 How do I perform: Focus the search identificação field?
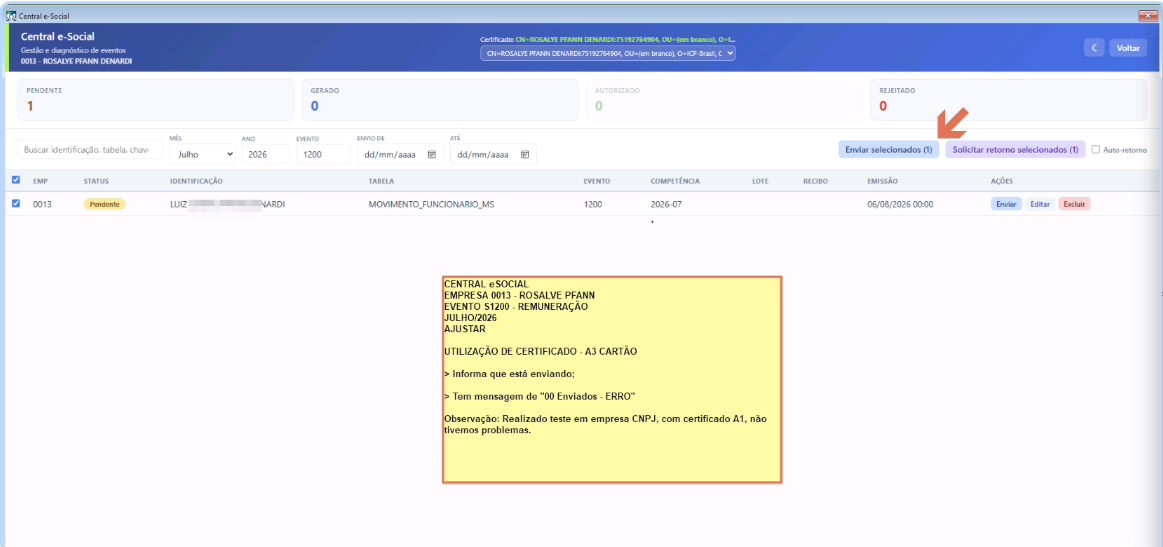pyautogui.click(x=90, y=149)
